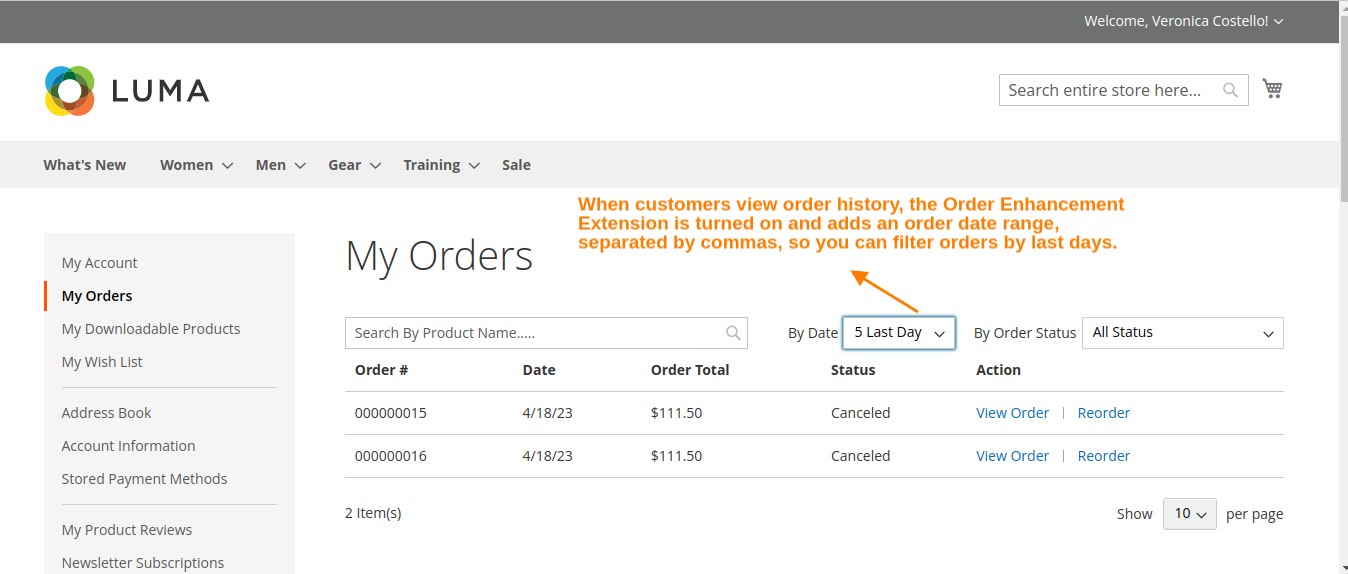
Task: Click the Luma logo icon
Action: pyautogui.click(x=70, y=91)
